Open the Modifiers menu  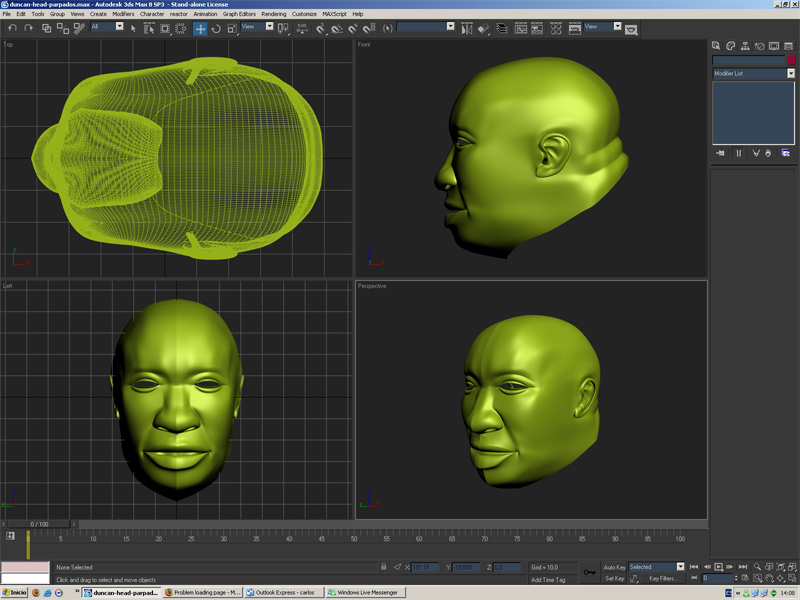[123, 14]
